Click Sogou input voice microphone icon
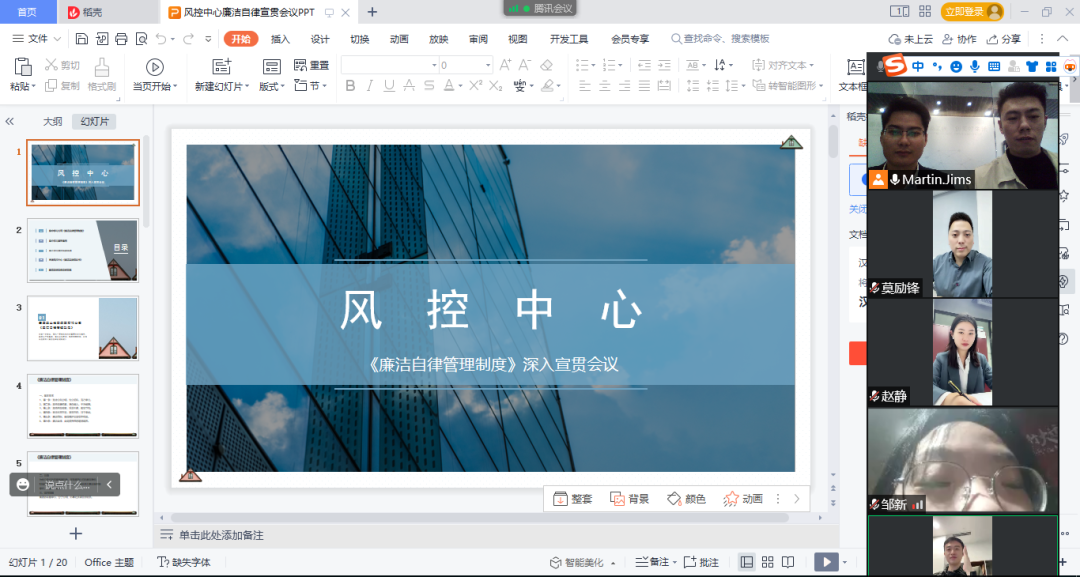Image resolution: width=1080 pixels, height=577 pixels. 974,66
